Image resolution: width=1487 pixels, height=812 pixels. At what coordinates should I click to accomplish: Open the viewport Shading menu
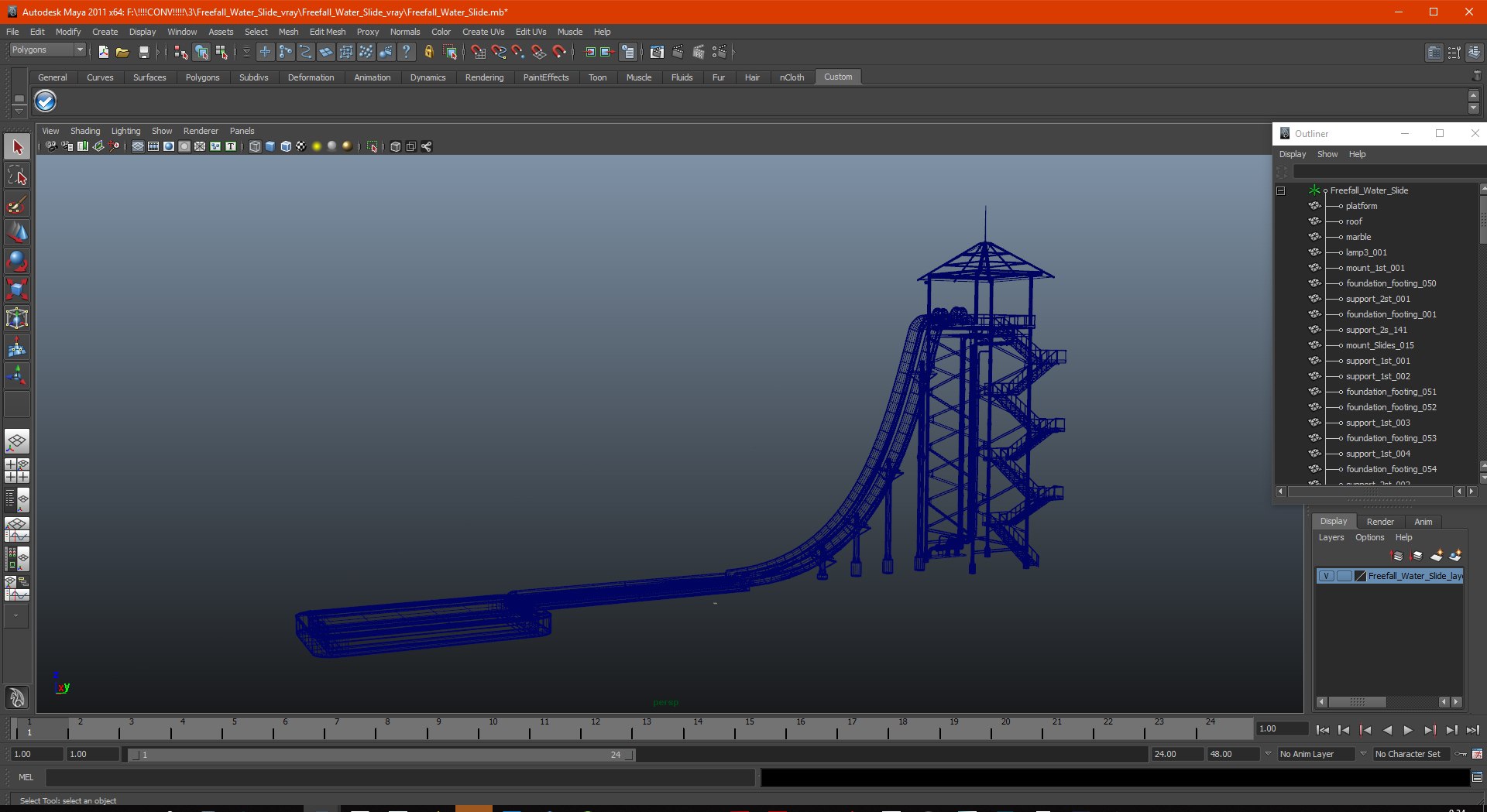click(85, 131)
